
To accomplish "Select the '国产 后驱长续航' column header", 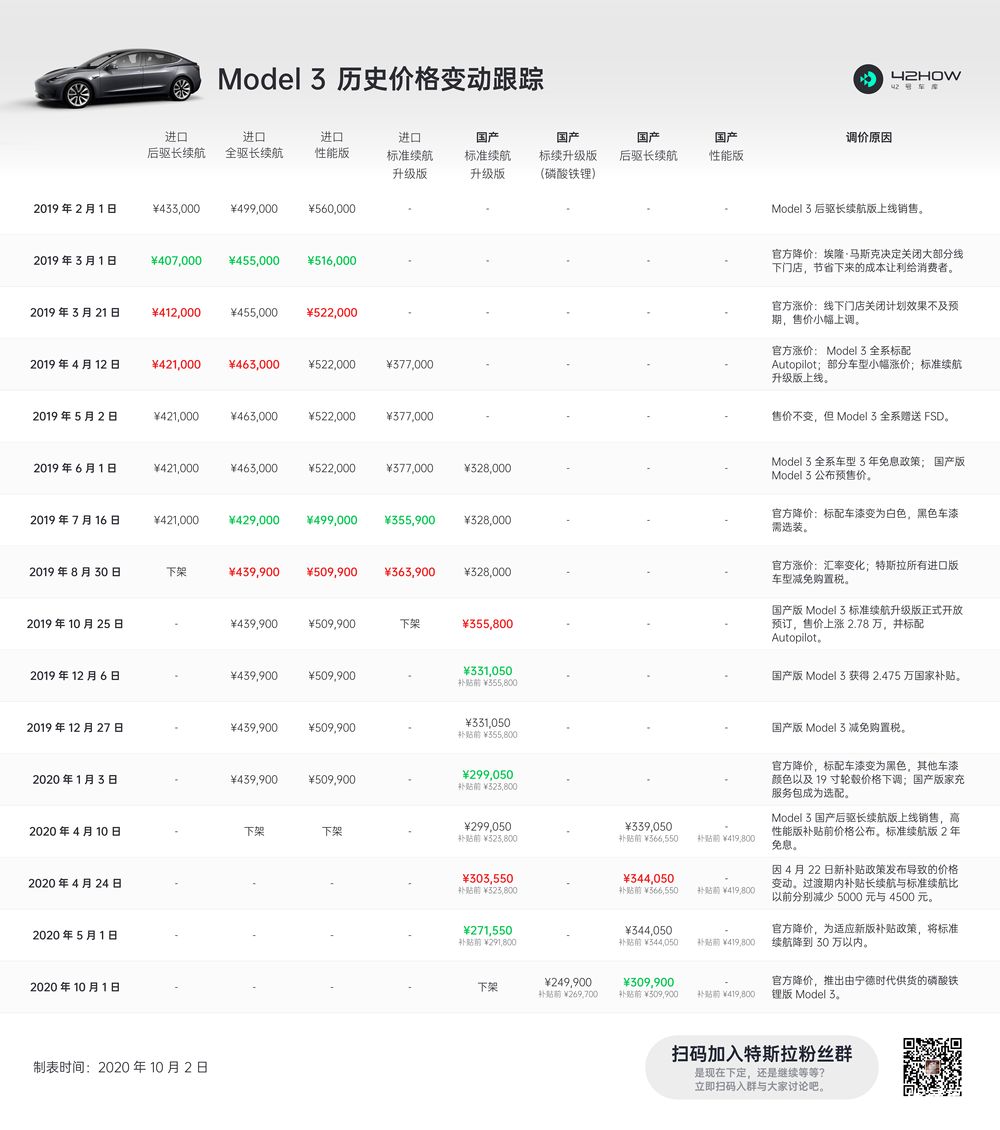I will 648,146.
